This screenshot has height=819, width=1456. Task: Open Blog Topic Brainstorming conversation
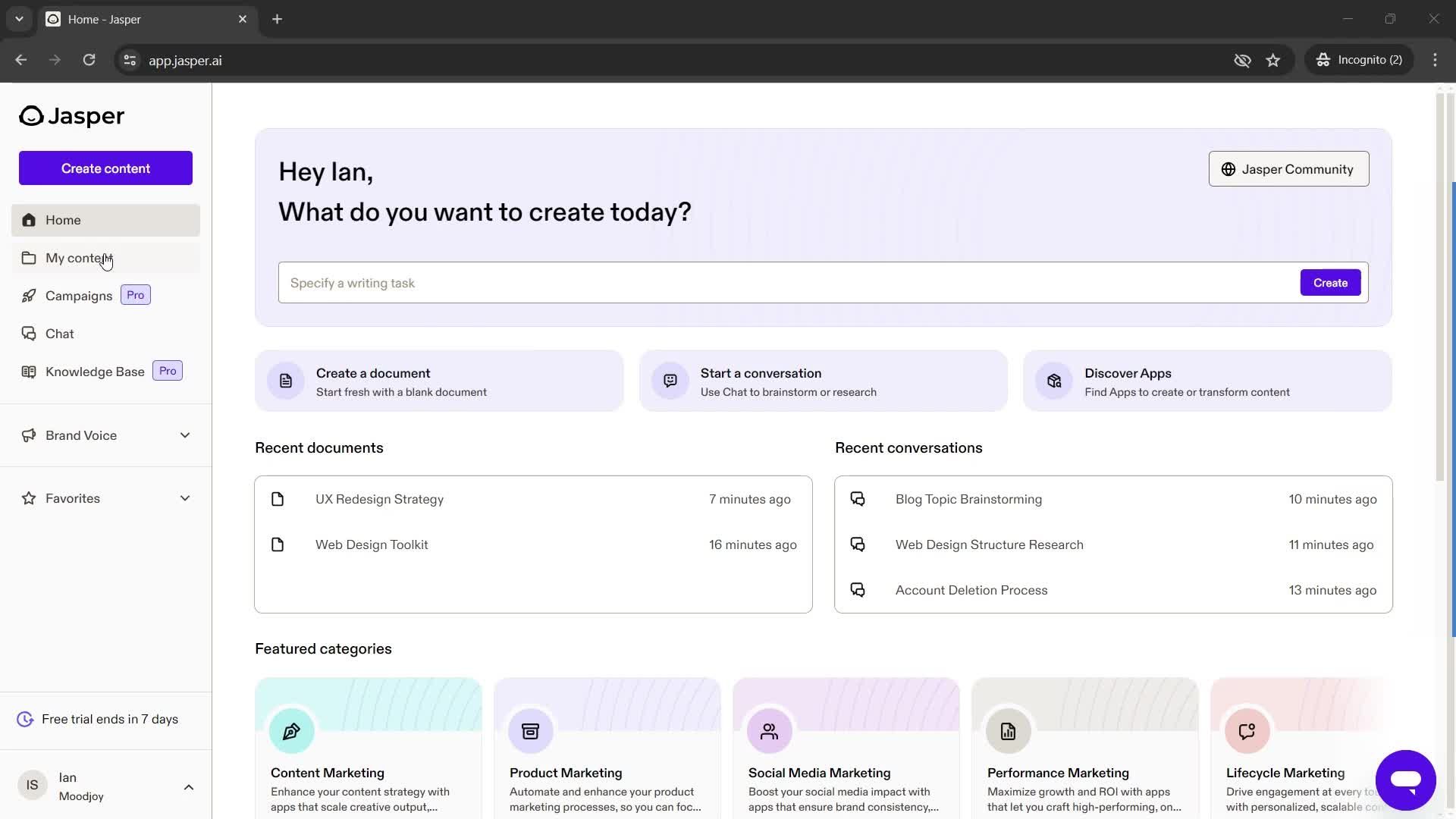click(968, 498)
